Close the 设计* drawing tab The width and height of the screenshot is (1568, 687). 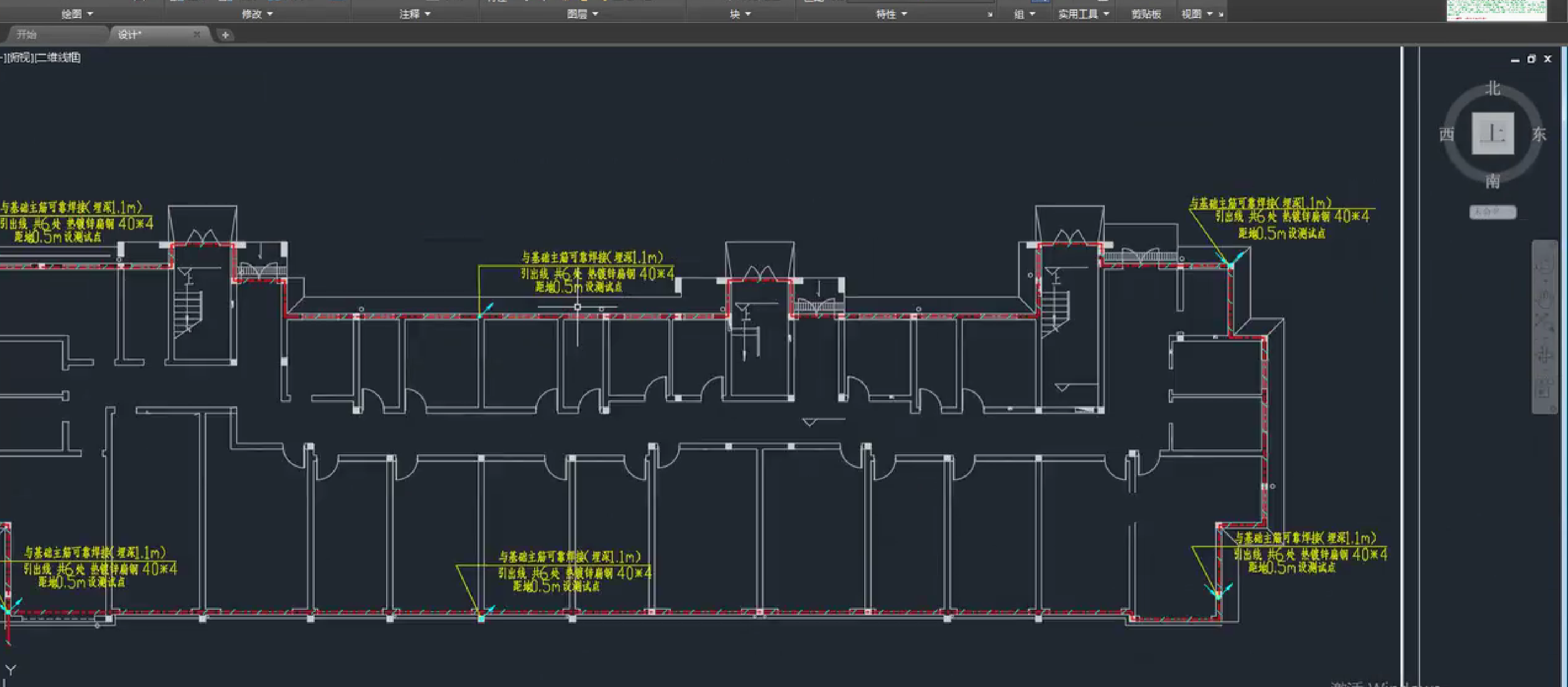click(197, 35)
